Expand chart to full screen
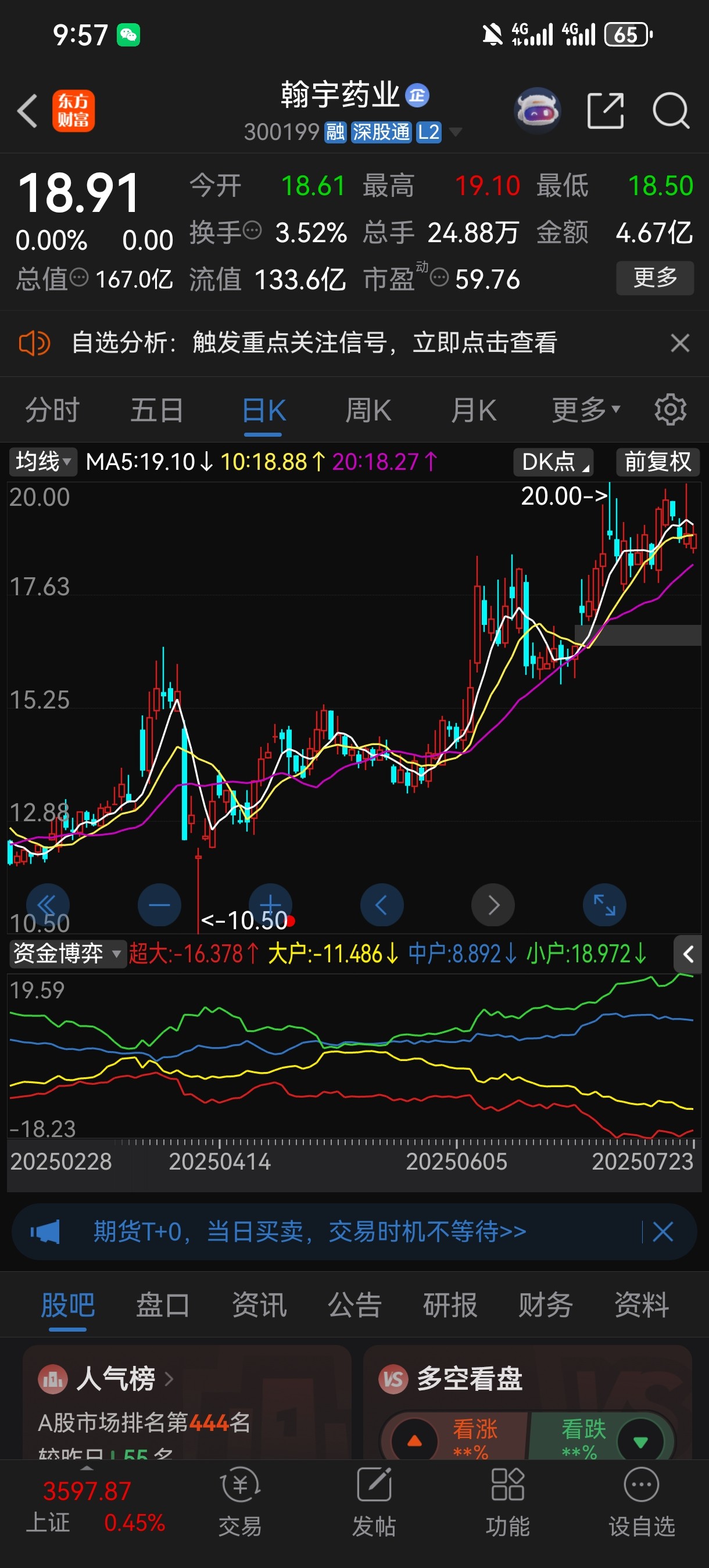 pyautogui.click(x=604, y=905)
